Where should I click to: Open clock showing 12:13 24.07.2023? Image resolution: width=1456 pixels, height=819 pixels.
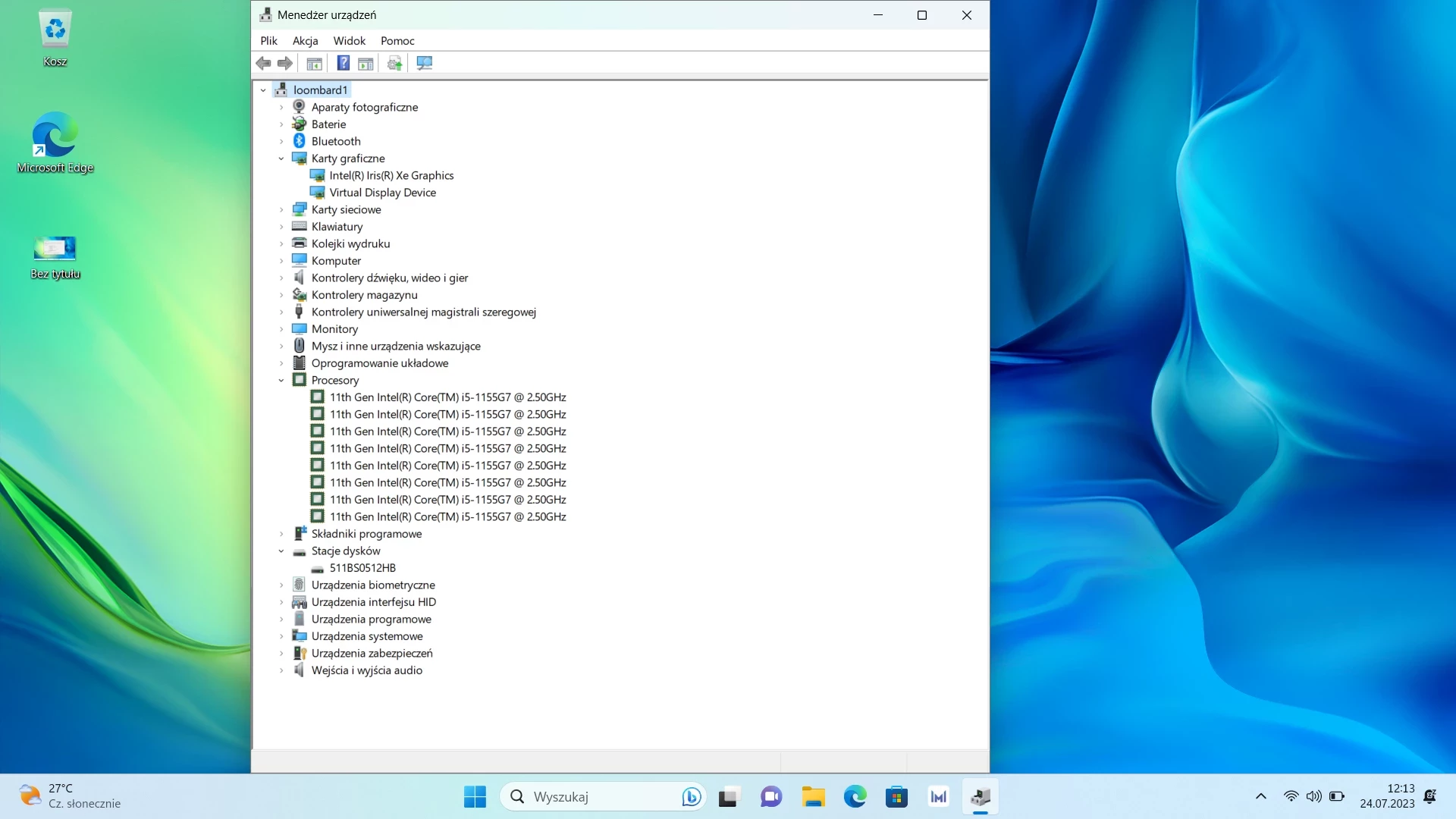tap(1387, 796)
